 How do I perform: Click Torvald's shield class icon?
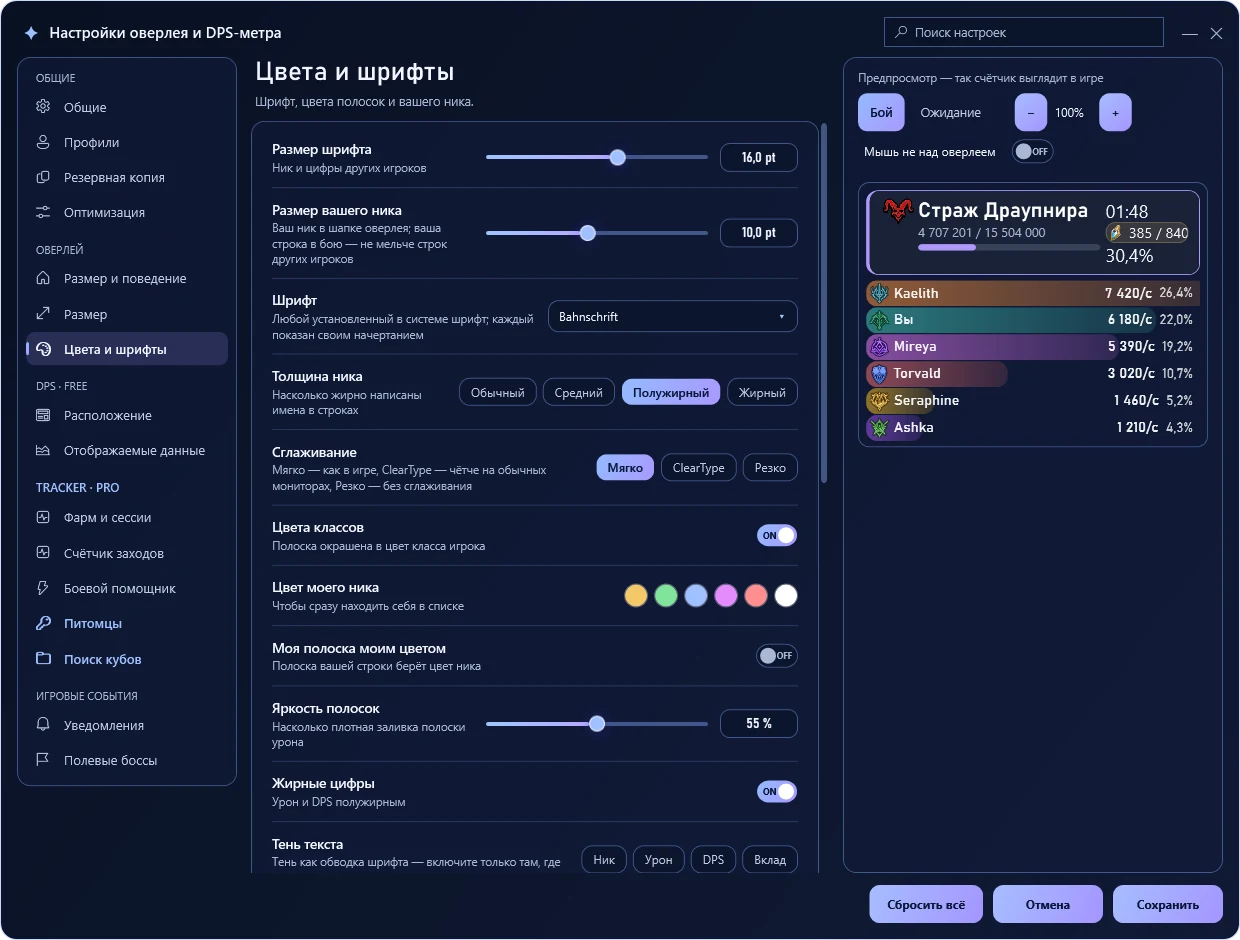click(879, 374)
